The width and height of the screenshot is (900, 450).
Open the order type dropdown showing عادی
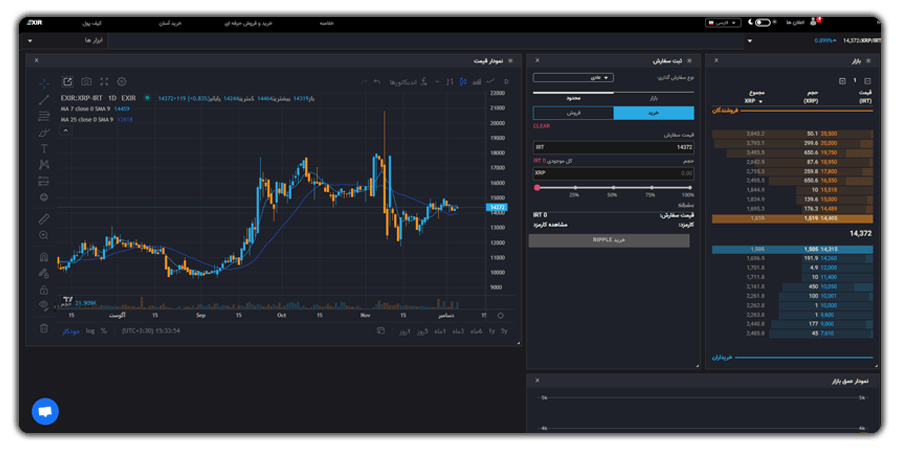pyautogui.click(x=573, y=77)
